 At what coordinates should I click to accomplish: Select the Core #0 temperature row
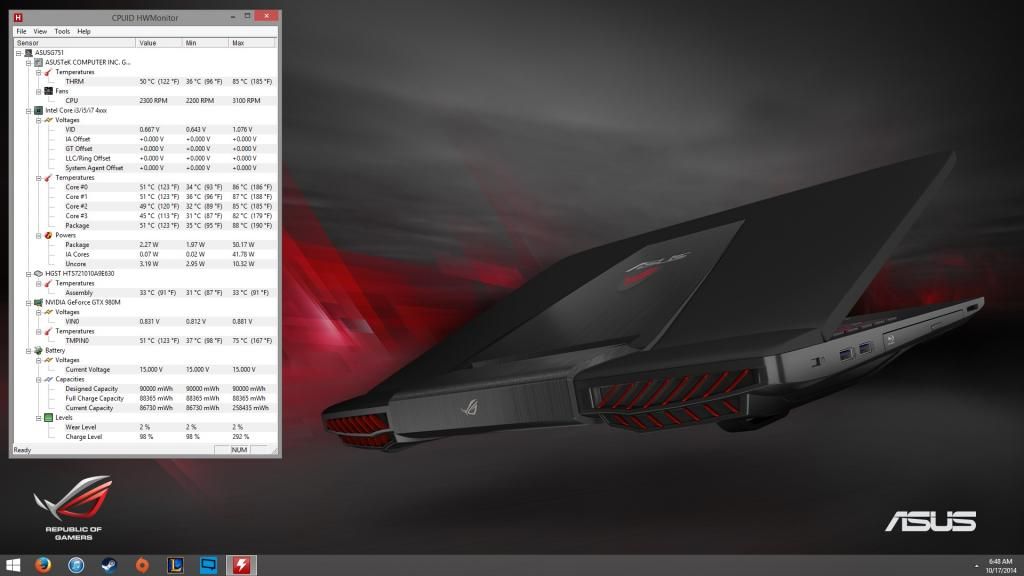[144, 187]
